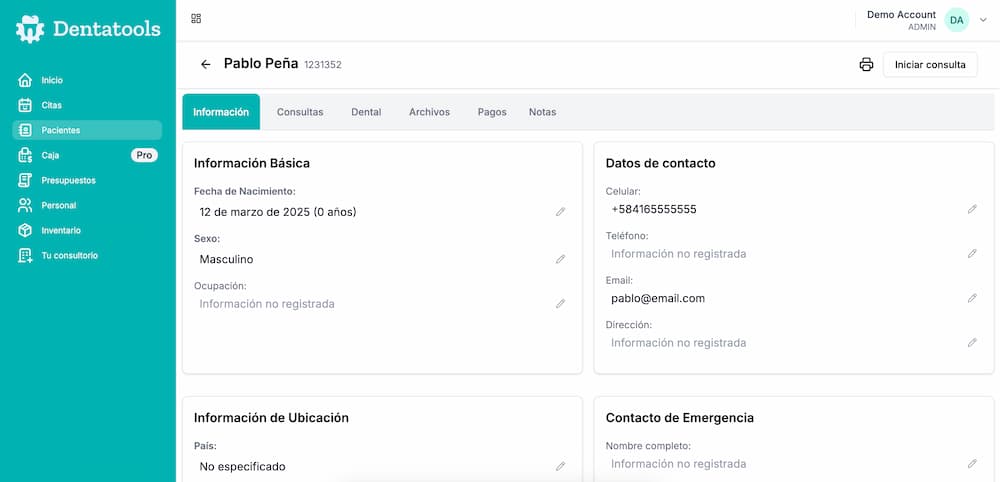Switch to the Consultas tab
1000x482 pixels.
coord(300,112)
